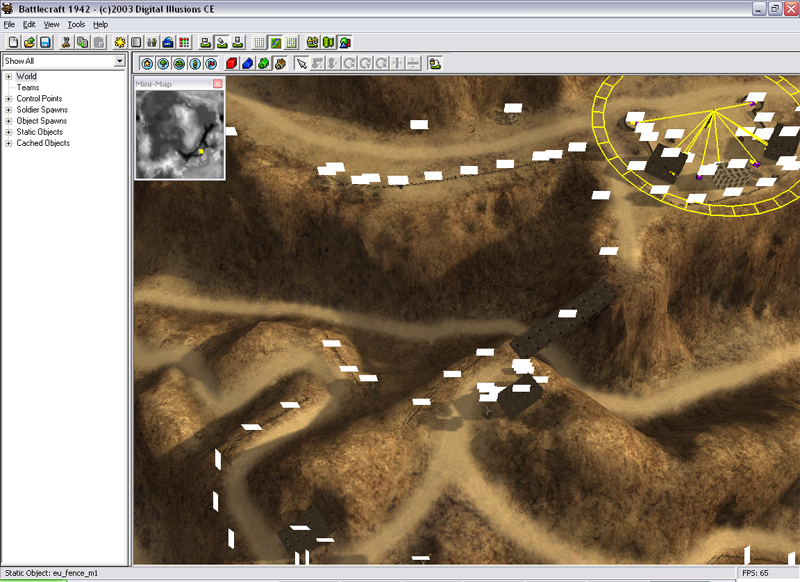Image resolution: width=800 pixels, height=582 pixels.
Task: Click the New file icon
Action: tap(13, 43)
